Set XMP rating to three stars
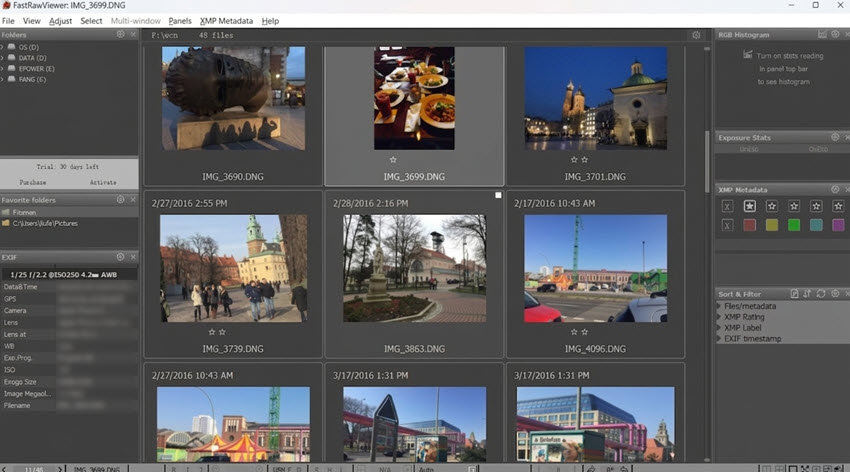850x472 pixels. (794, 206)
